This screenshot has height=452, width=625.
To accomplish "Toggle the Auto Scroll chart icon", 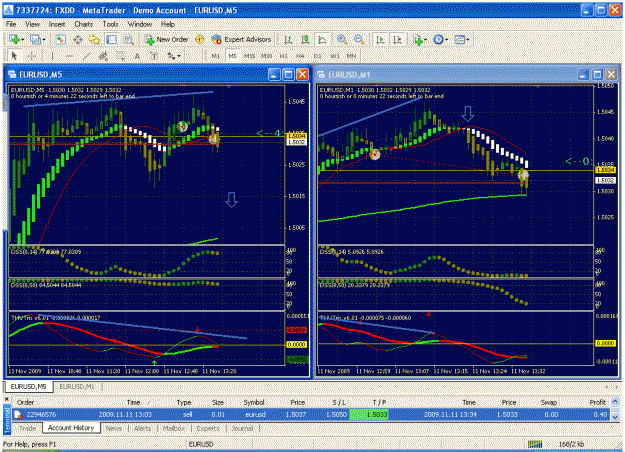I will click(380, 39).
